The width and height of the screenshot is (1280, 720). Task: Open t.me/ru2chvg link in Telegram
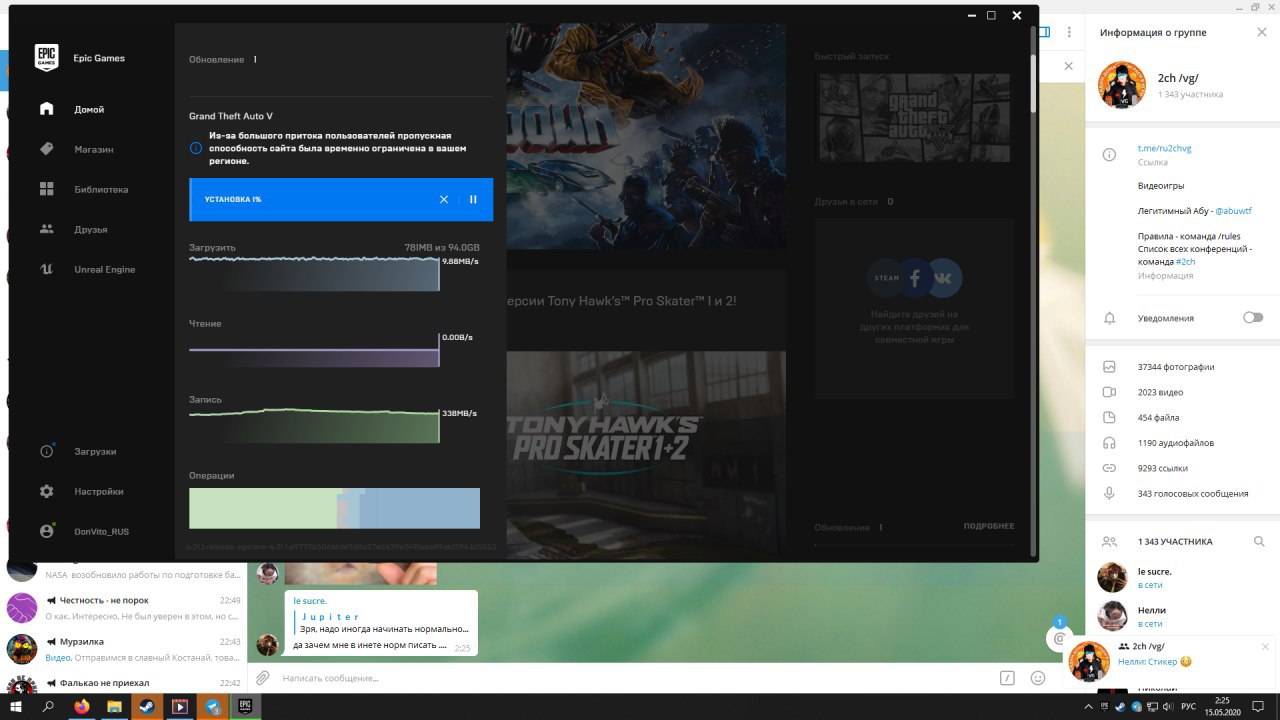(x=1164, y=148)
